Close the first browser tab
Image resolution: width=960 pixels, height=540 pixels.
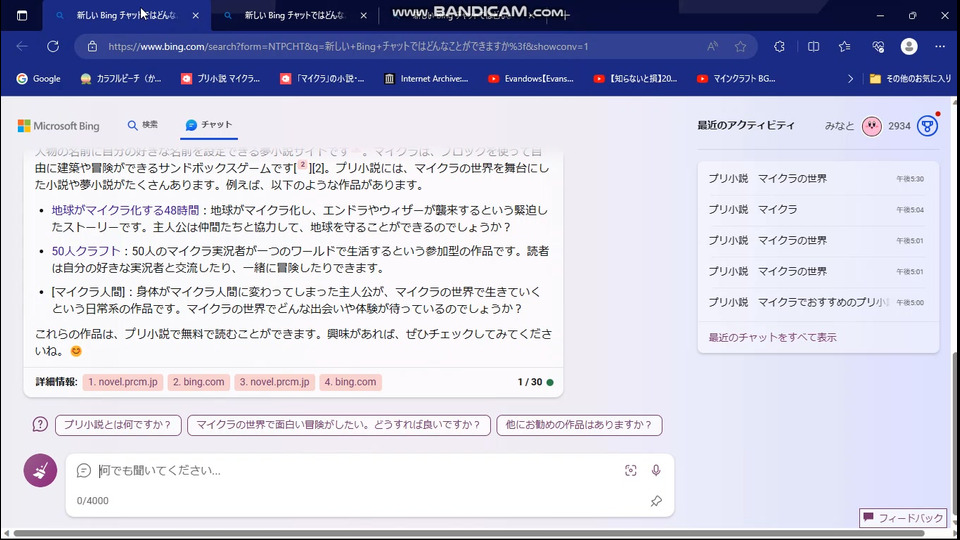[195, 15]
